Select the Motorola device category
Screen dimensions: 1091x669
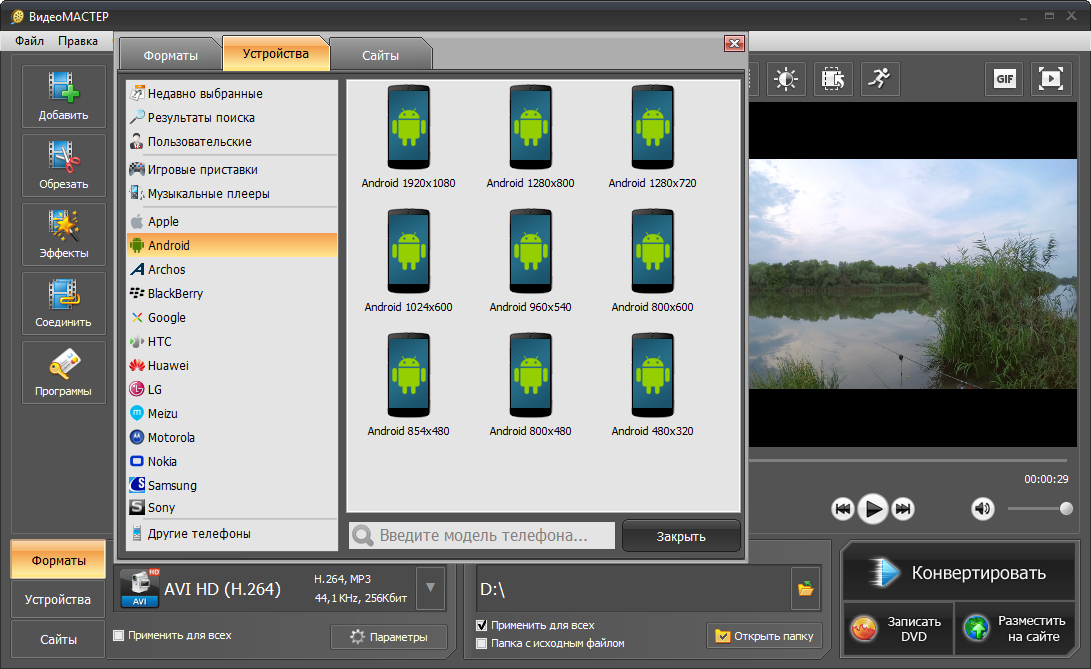[232, 437]
